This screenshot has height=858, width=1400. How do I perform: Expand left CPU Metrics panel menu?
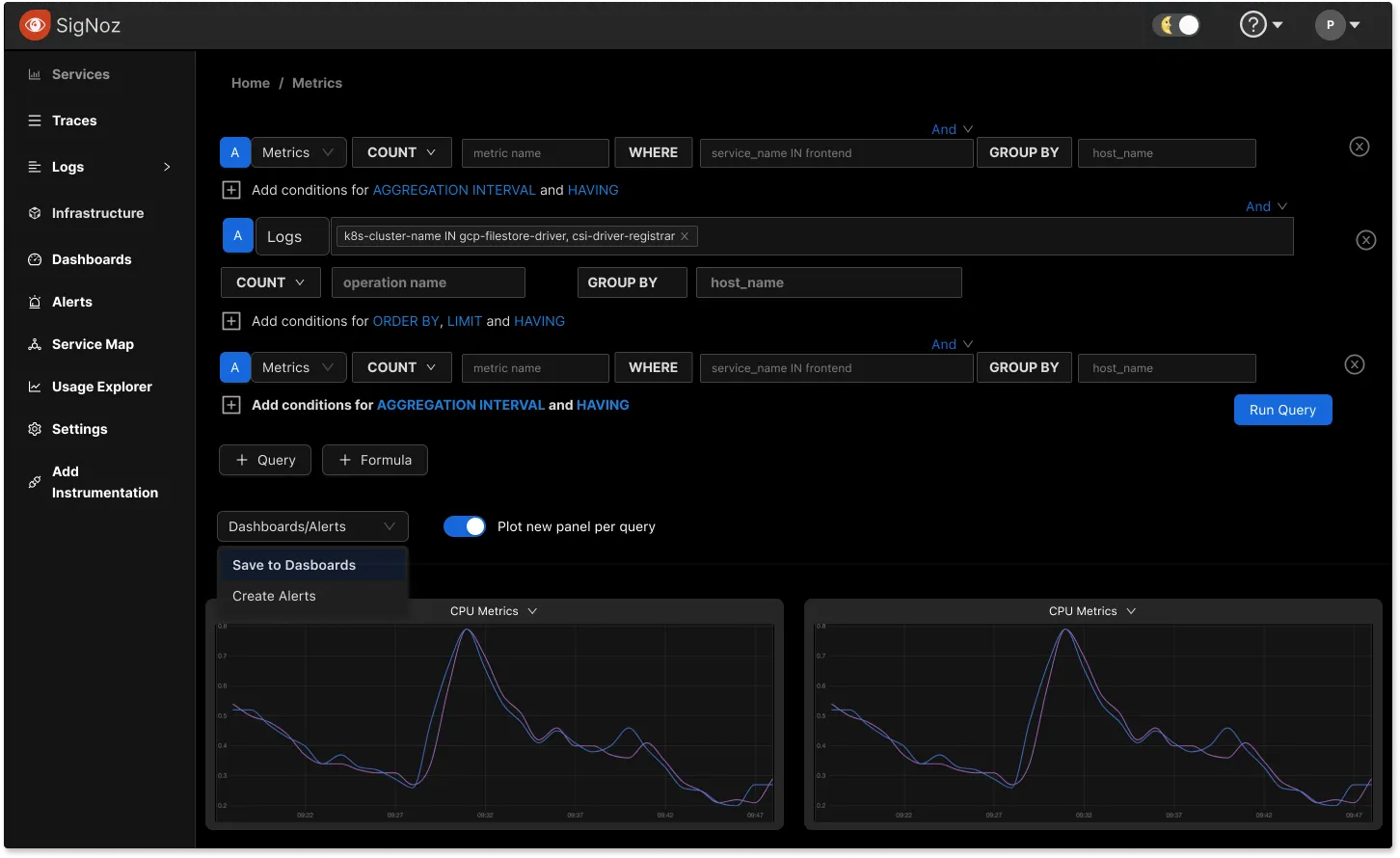point(532,611)
